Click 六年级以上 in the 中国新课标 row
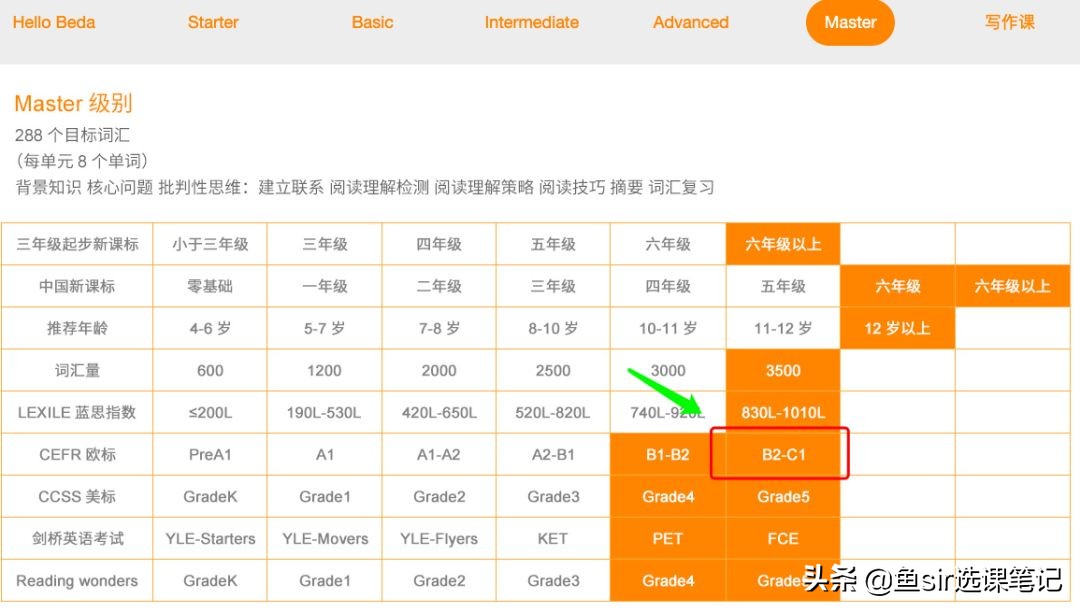The height and width of the screenshot is (612, 1080). (x=1012, y=286)
